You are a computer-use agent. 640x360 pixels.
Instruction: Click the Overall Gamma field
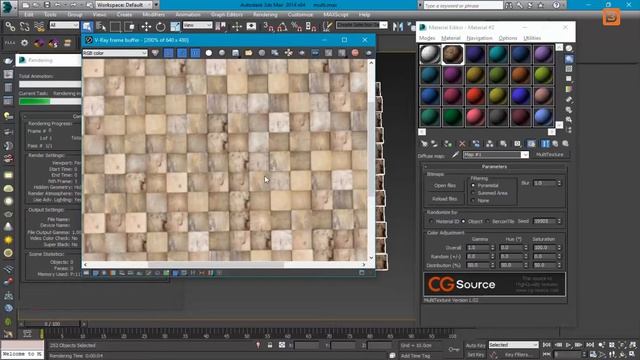(x=478, y=248)
